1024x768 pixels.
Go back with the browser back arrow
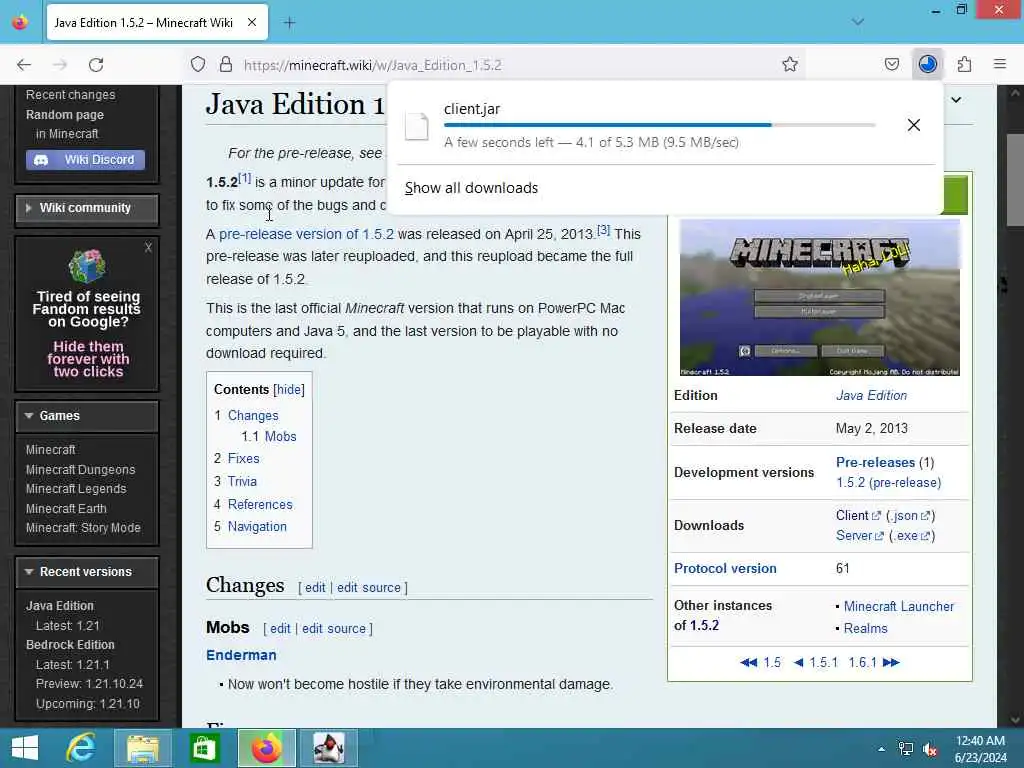click(x=24, y=65)
